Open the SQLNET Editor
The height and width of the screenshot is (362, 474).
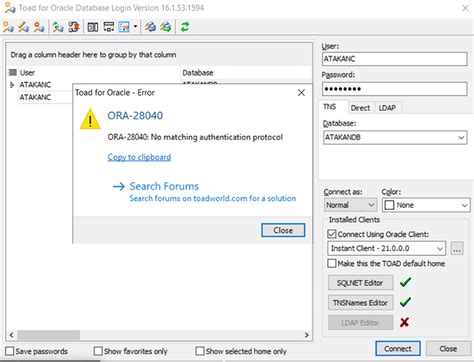pyautogui.click(x=360, y=283)
